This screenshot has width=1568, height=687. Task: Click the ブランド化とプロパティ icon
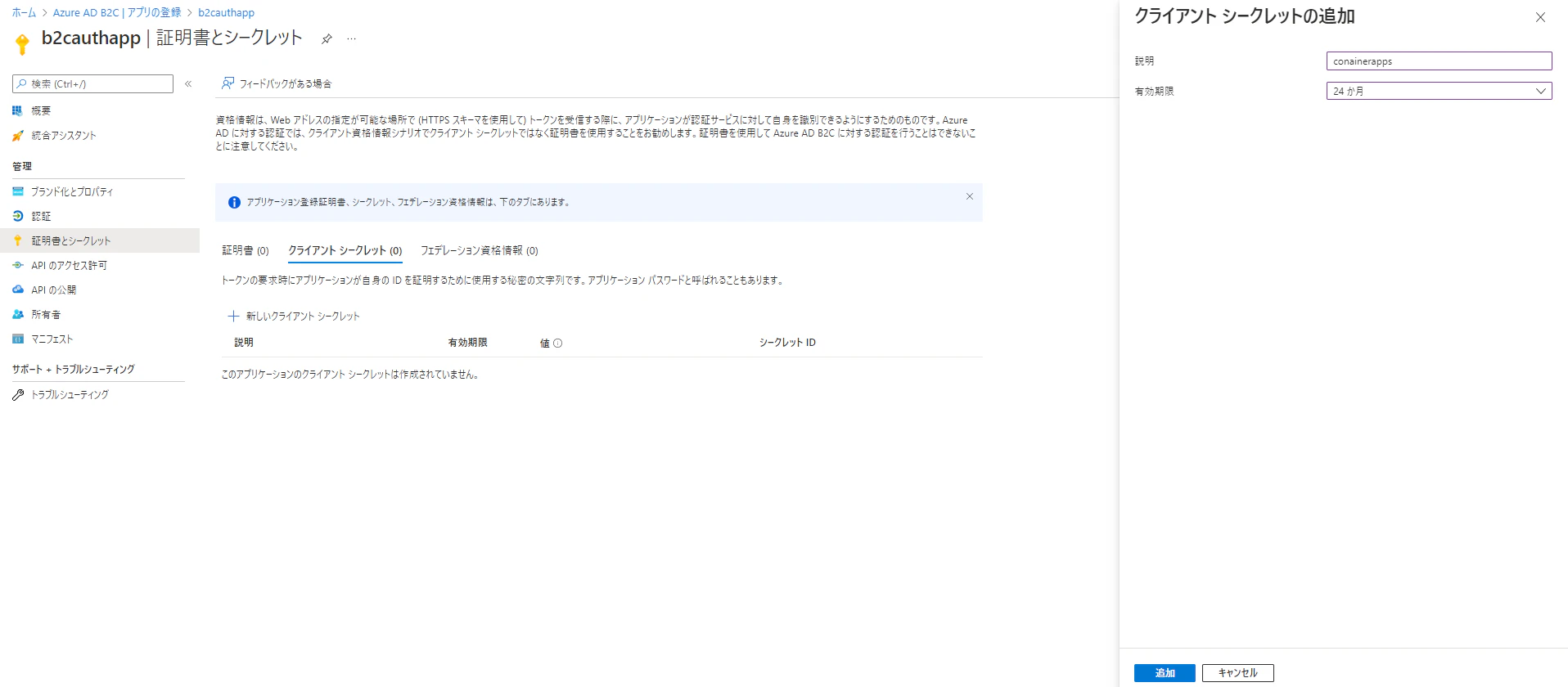pos(18,191)
